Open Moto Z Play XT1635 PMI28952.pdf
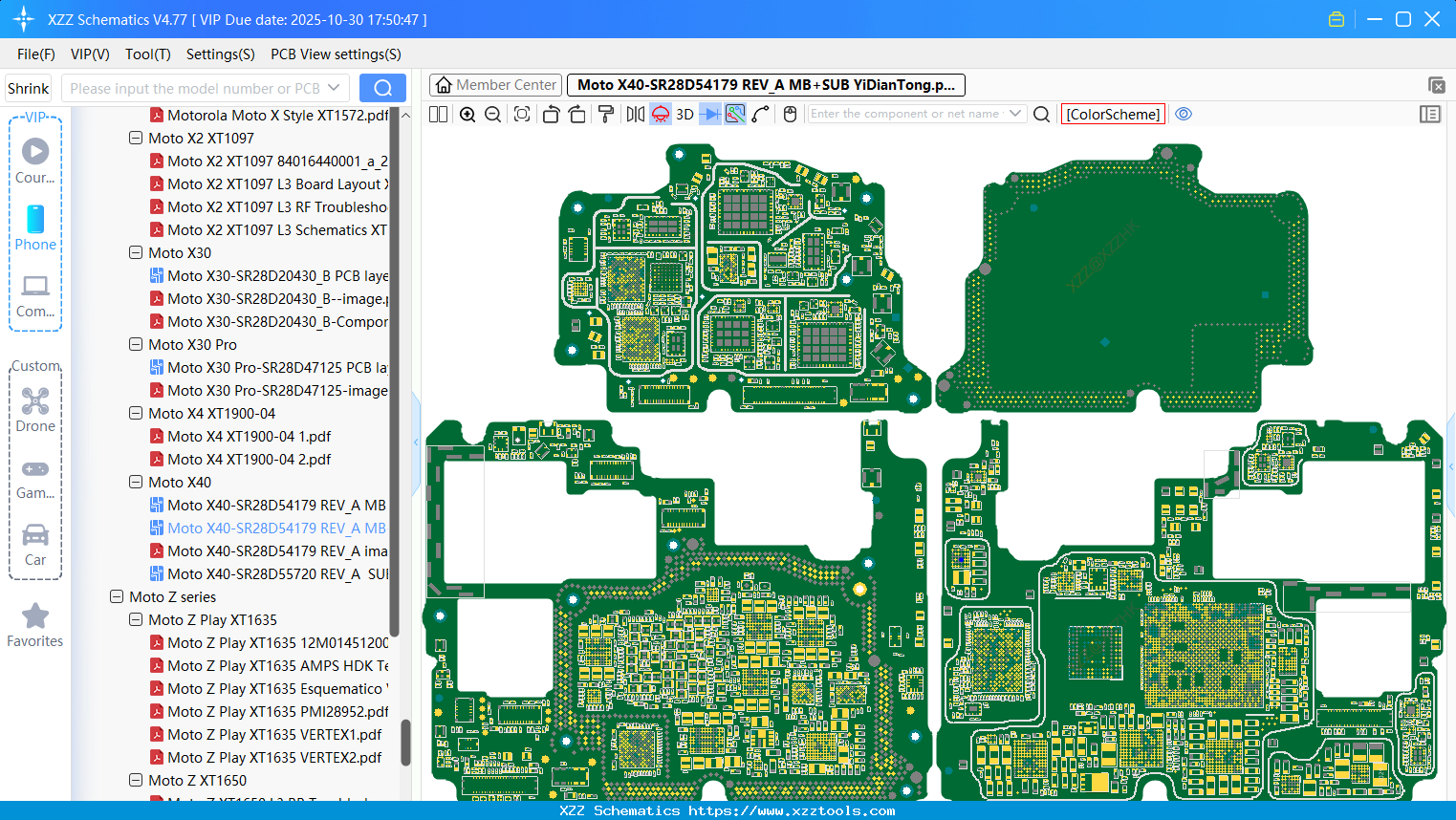 [x=270, y=711]
